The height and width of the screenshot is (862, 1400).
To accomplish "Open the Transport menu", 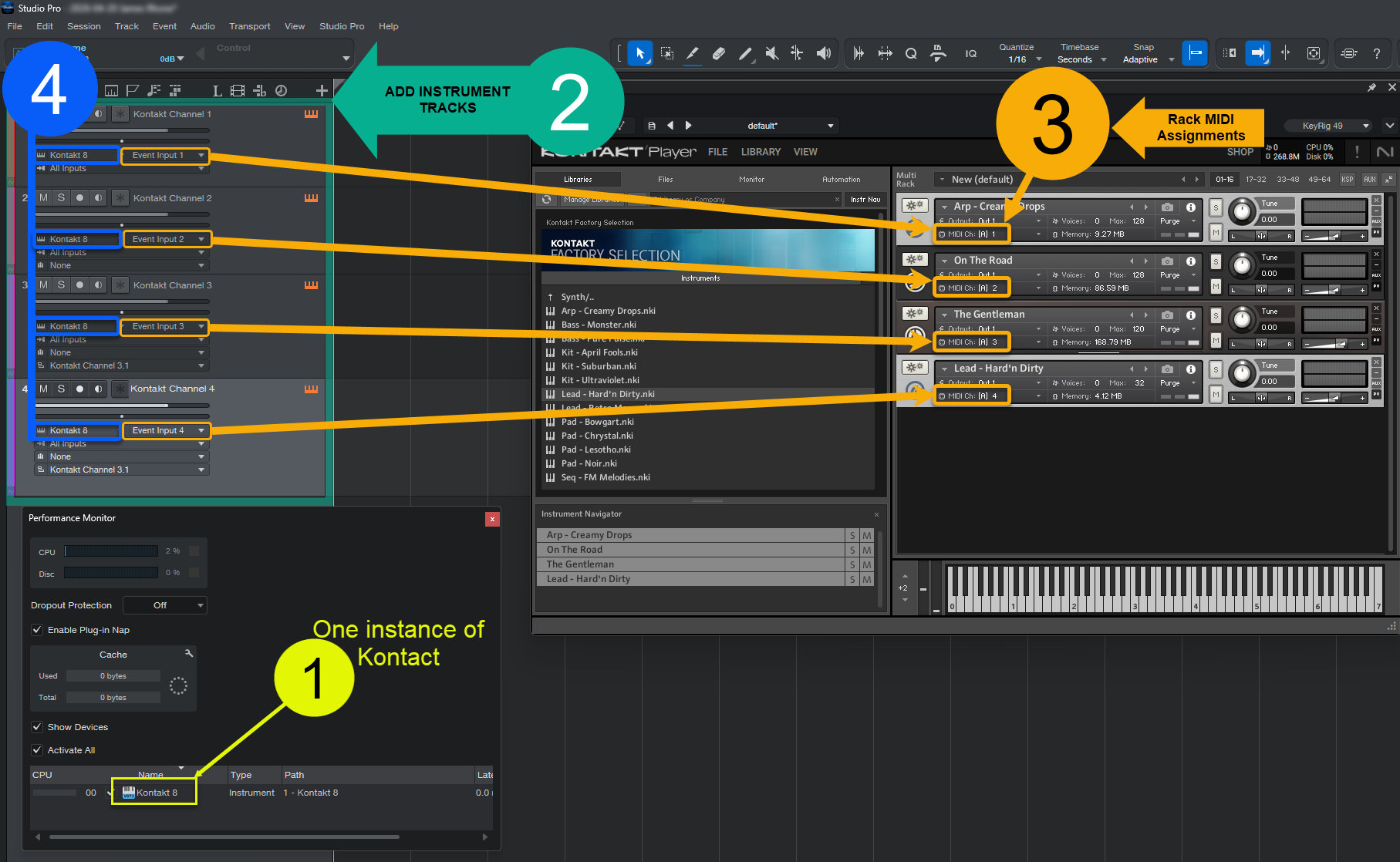I will pyautogui.click(x=250, y=26).
